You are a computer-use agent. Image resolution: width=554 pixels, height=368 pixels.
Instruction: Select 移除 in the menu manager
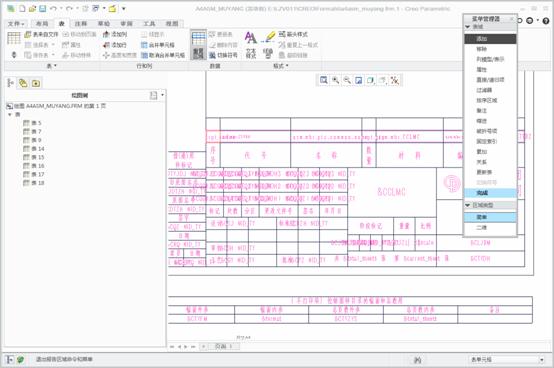click(490, 49)
